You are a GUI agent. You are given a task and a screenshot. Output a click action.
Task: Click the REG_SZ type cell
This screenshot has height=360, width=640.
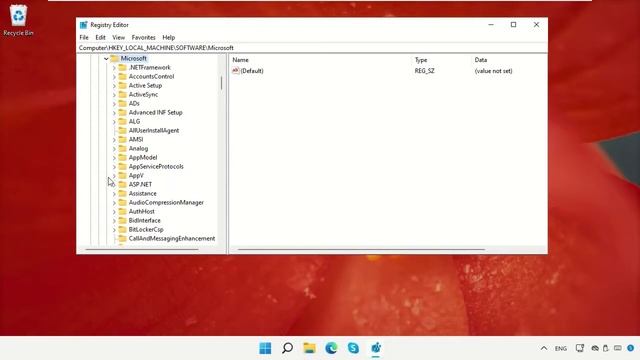tap(424, 71)
